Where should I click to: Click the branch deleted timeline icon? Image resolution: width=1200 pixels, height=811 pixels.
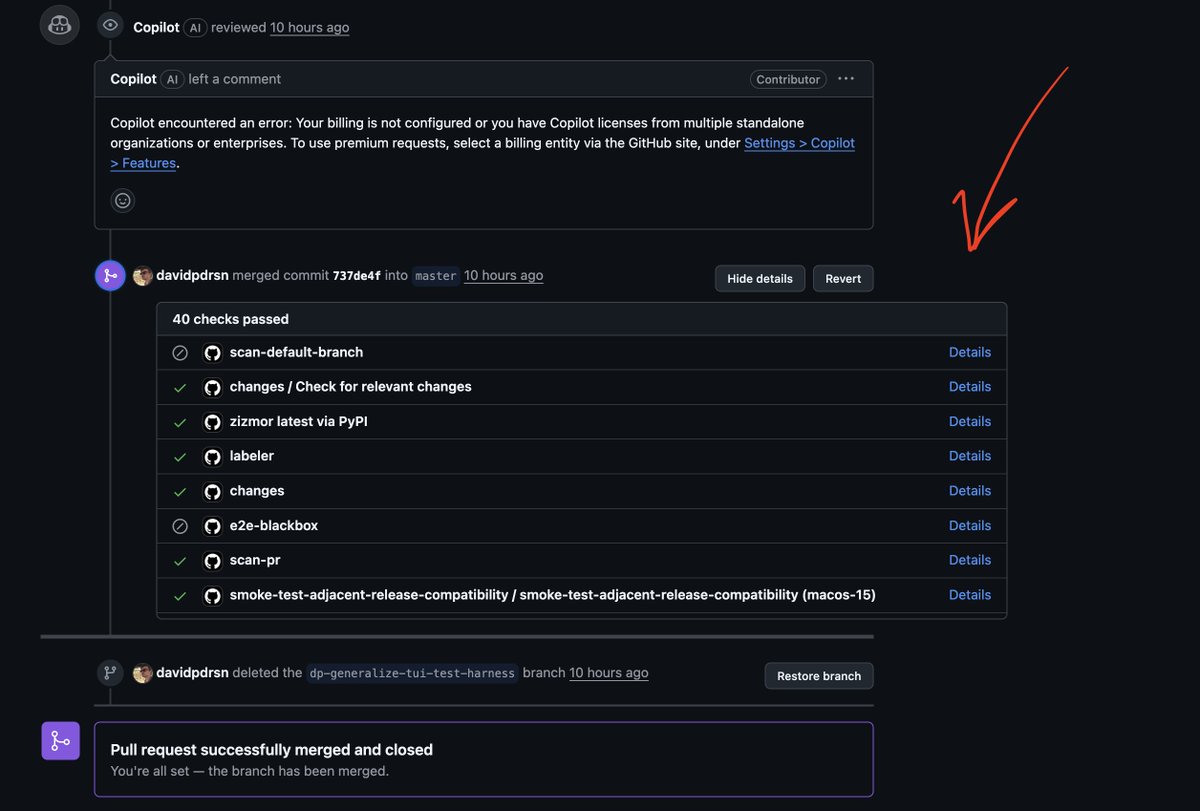click(110, 673)
